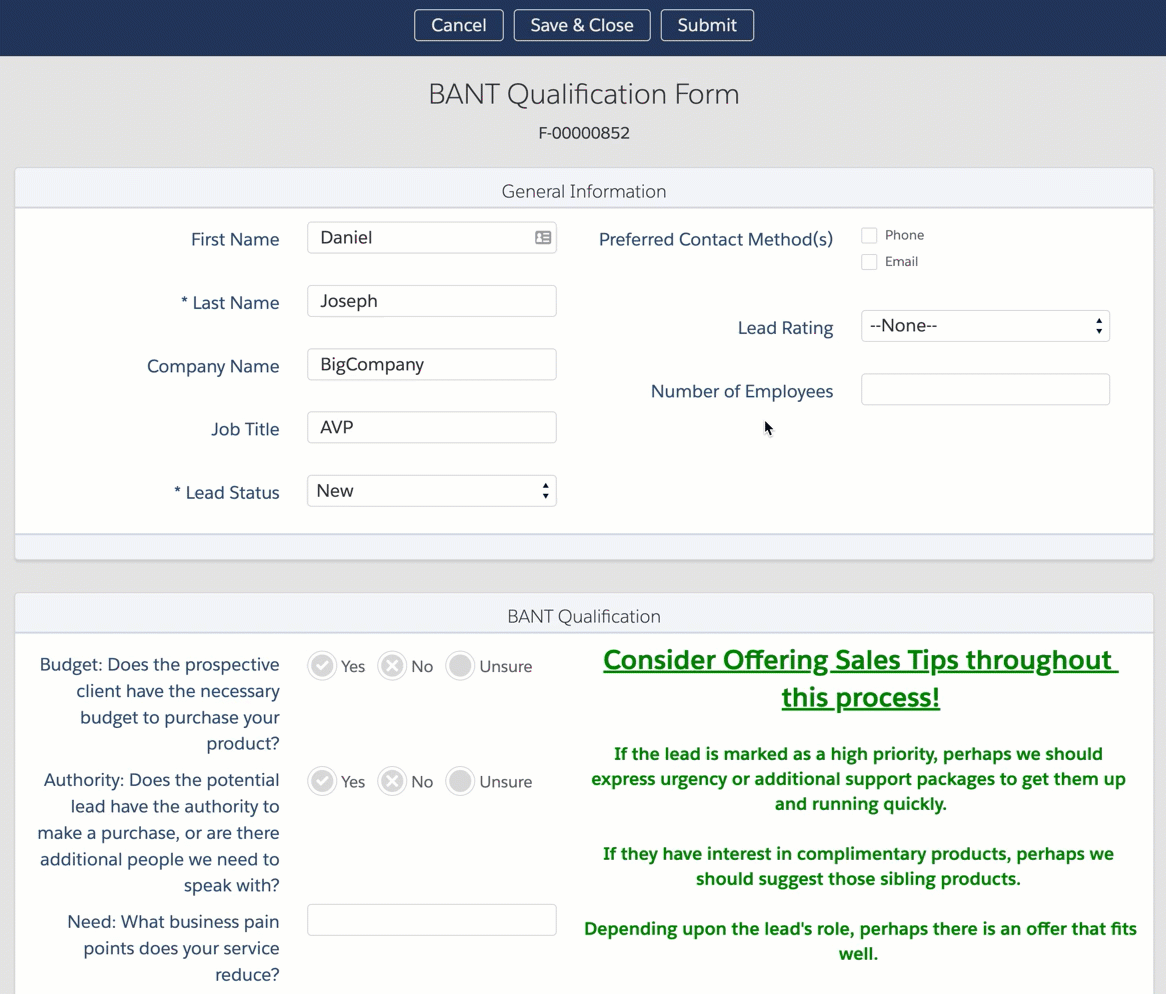Click the Number of Employees label
Screen dimensions: 1166x994
tap(741, 392)
